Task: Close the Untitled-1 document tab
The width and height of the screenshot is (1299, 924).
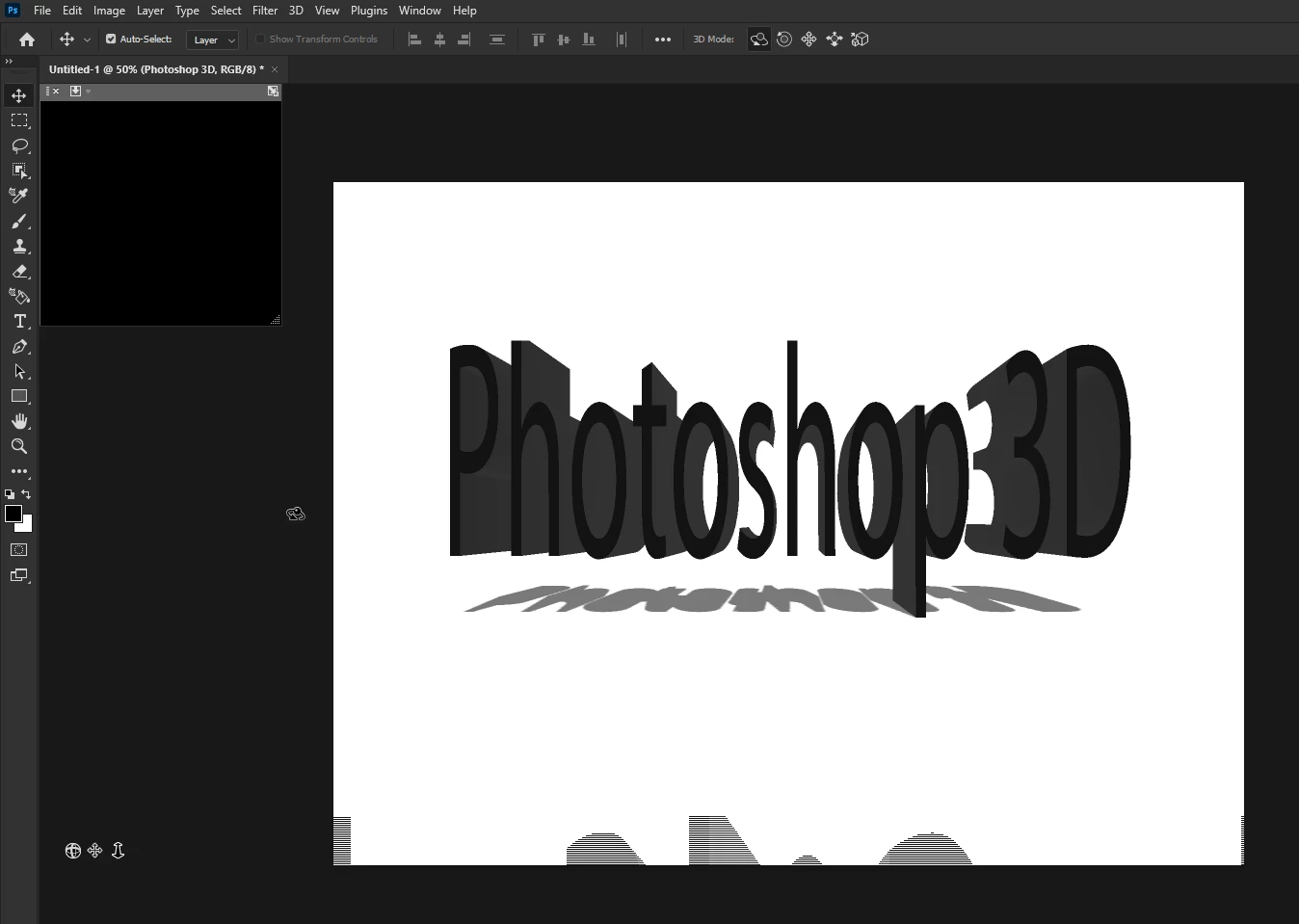Action: click(275, 69)
